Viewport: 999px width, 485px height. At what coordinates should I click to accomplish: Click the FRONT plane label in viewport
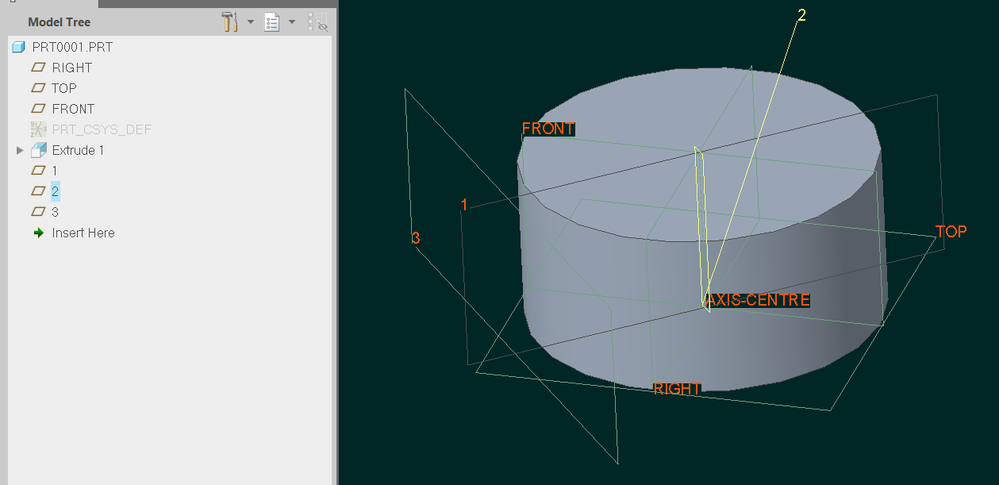[548, 129]
